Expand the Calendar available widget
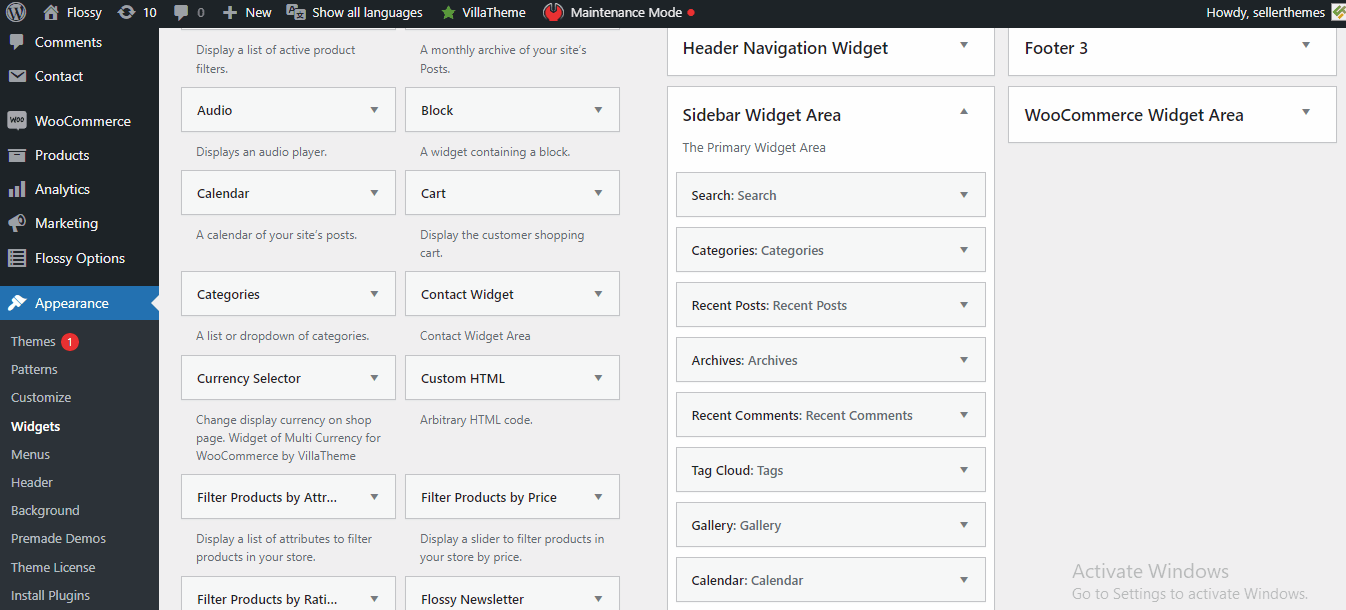 (x=374, y=193)
